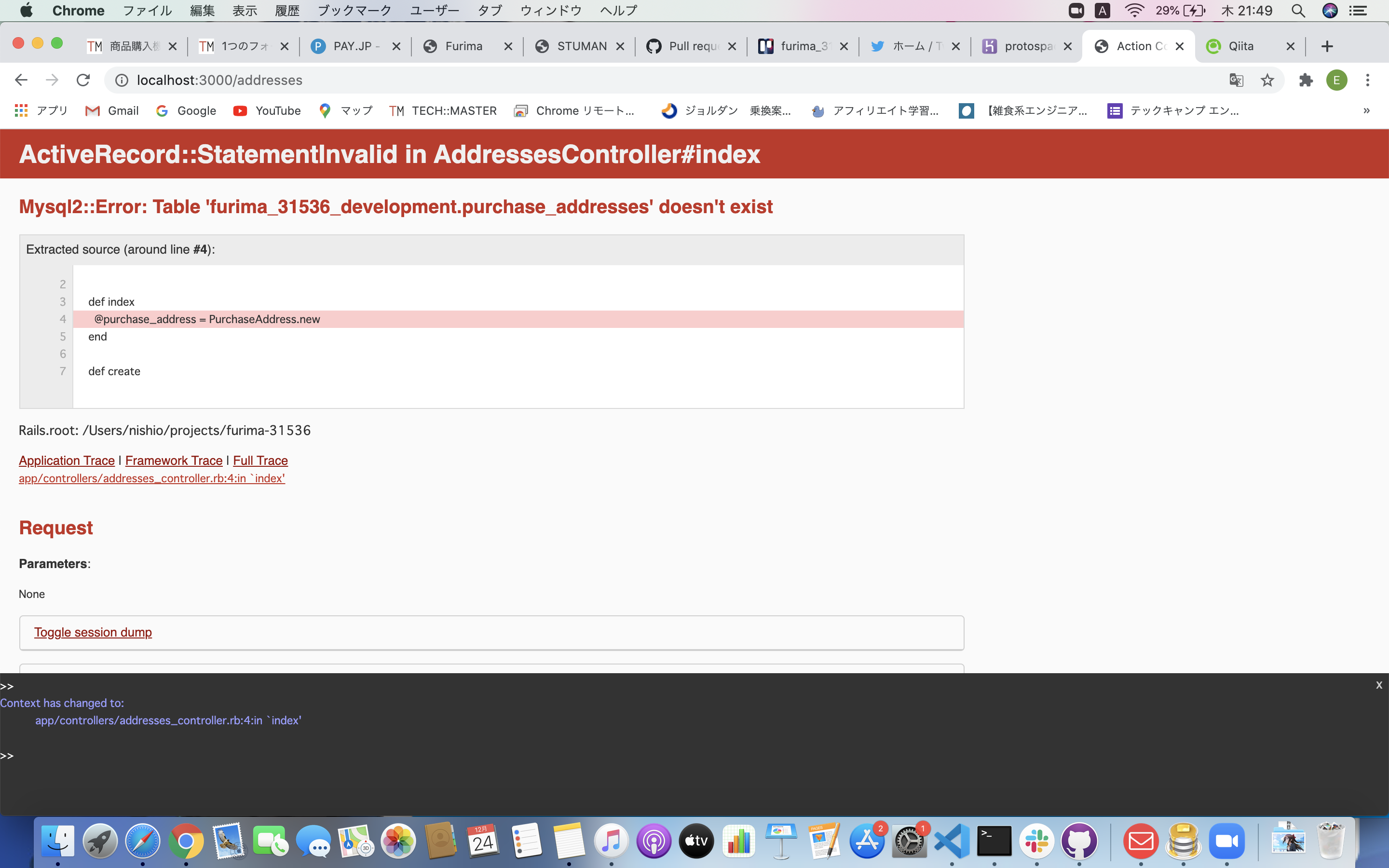Open the アフィリエイト学習 bookmark
The image size is (1389, 868).
click(x=875, y=110)
